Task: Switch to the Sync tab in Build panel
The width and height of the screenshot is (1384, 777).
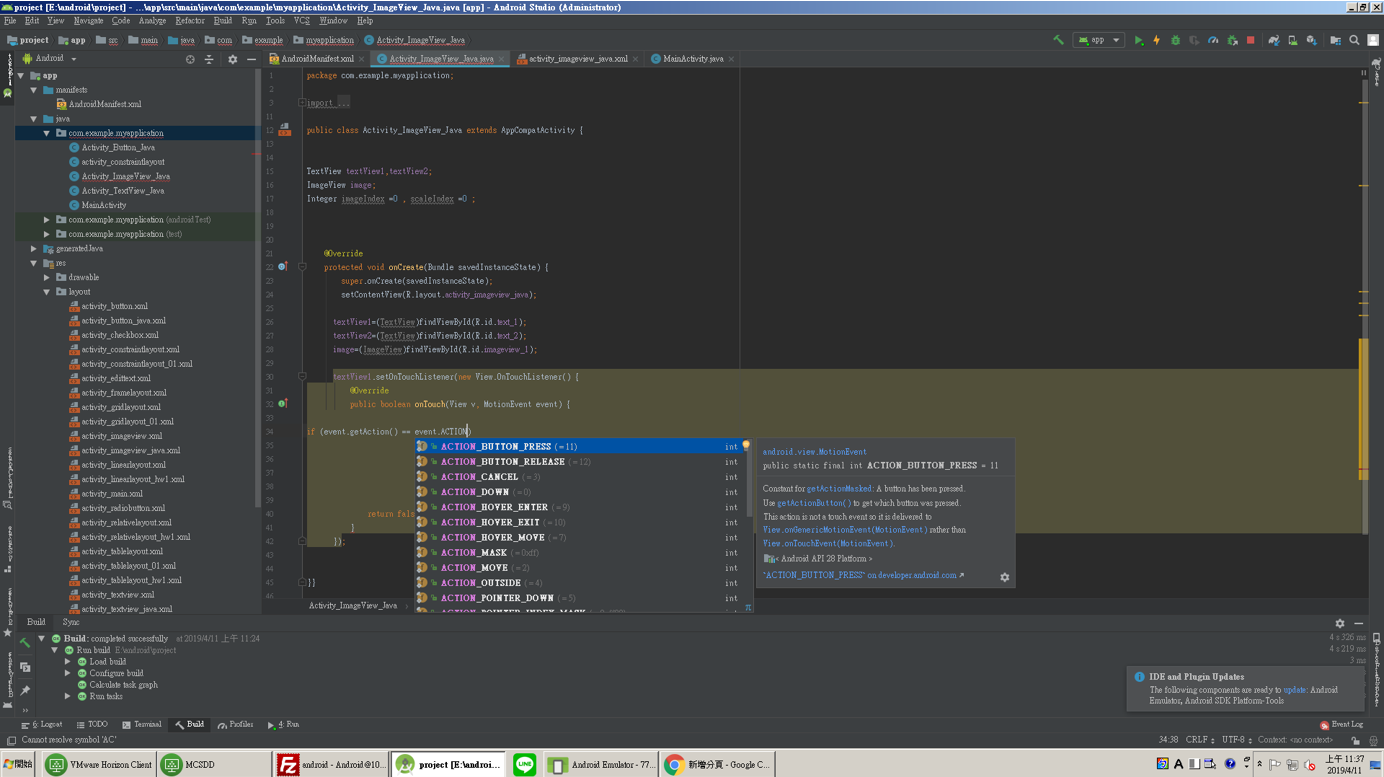Action: (71, 622)
